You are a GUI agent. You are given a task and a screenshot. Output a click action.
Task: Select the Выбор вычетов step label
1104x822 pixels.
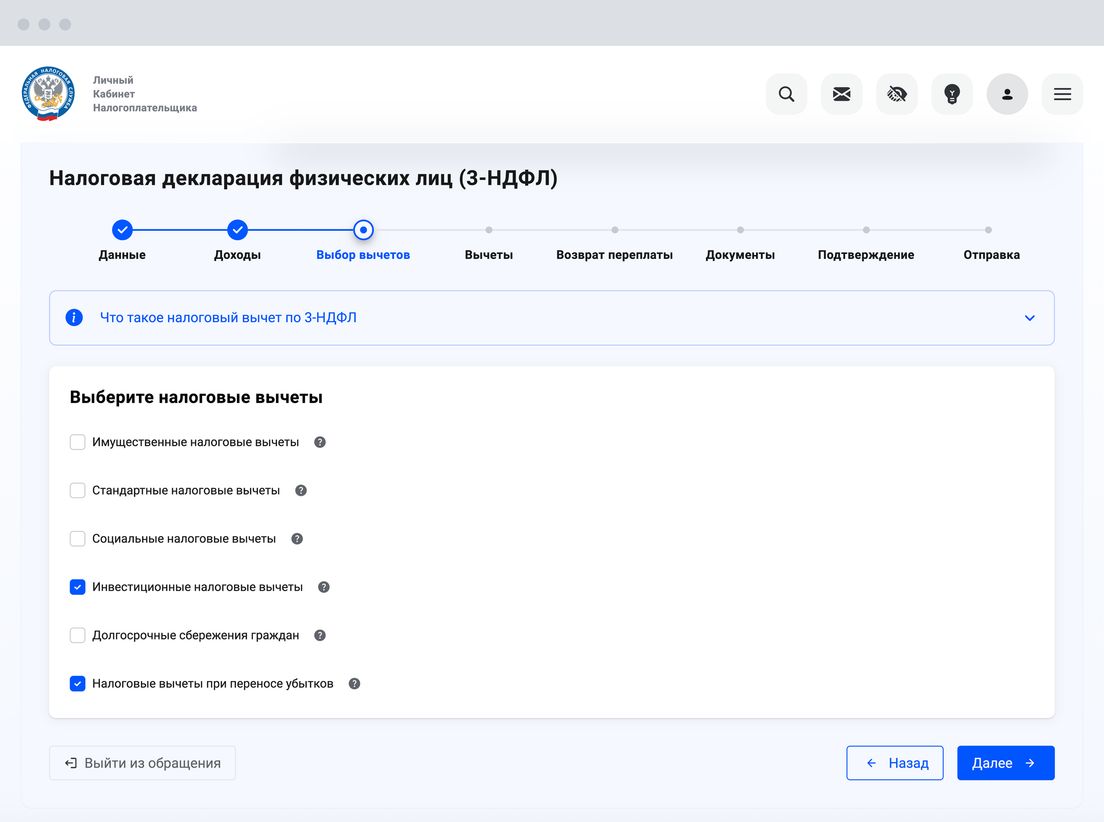(363, 255)
